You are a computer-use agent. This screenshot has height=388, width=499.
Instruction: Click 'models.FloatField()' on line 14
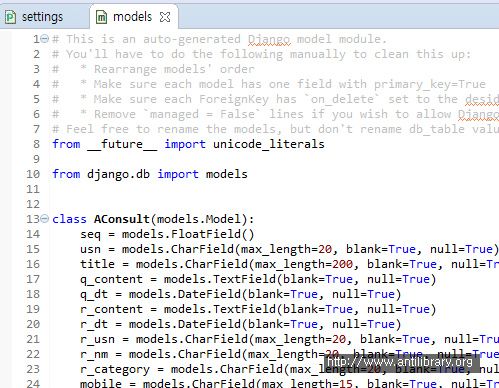188,234
